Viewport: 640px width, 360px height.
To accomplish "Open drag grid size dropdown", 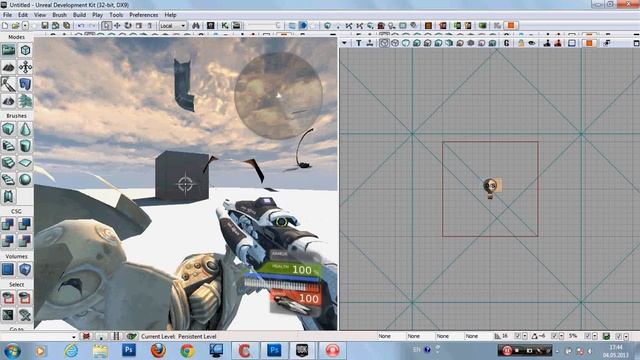I will point(525,336).
